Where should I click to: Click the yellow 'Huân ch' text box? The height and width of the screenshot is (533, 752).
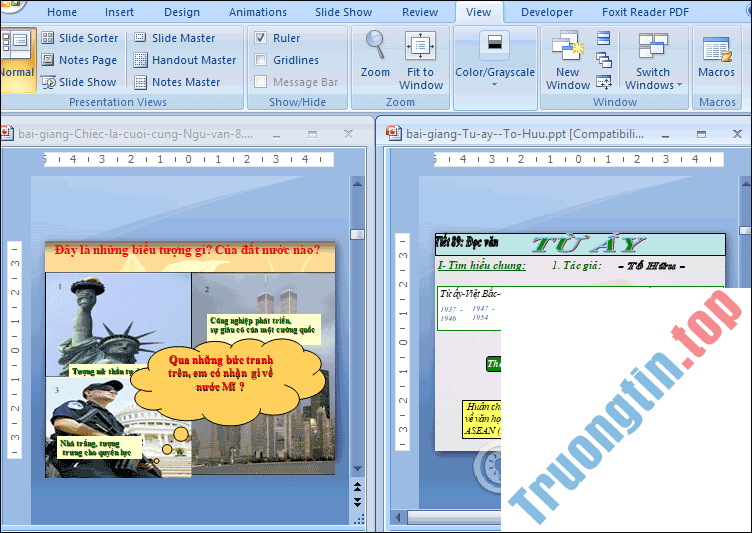(482, 419)
